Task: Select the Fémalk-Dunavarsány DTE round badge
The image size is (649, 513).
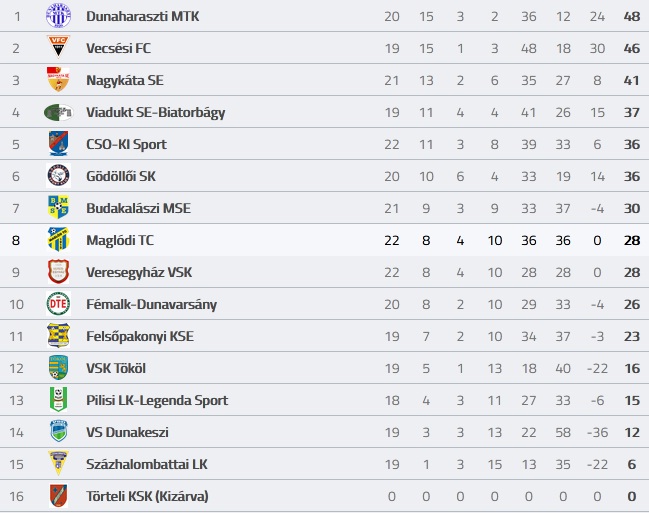Action: tap(58, 303)
